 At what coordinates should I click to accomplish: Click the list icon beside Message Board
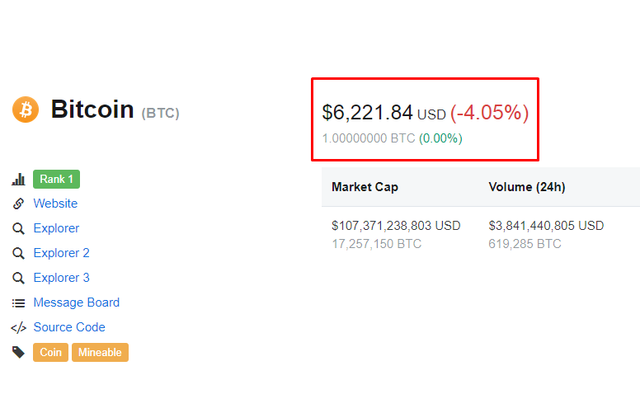pos(18,303)
